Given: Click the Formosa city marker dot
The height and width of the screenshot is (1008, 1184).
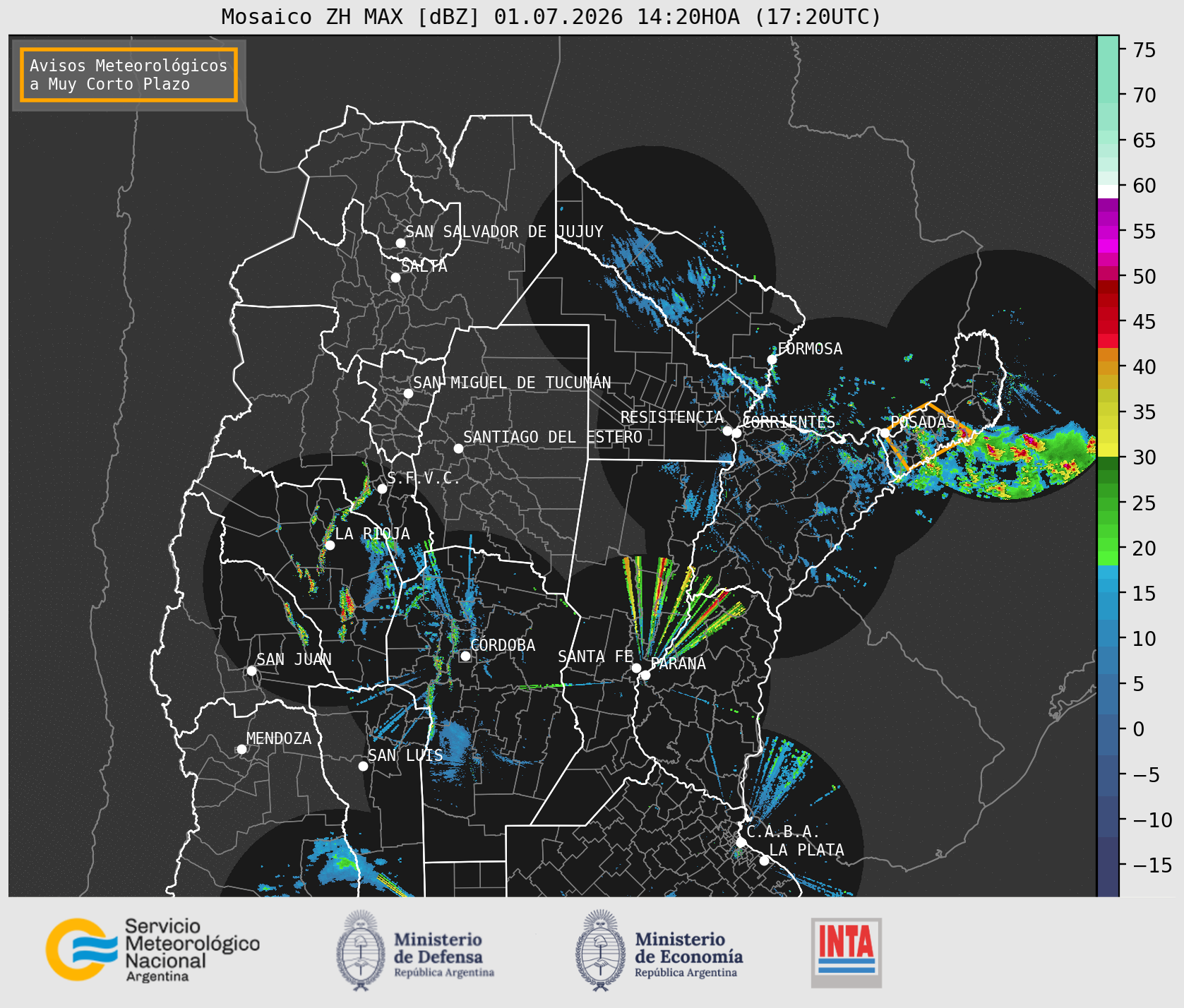Looking at the screenshot, I should tap(772, 359).
